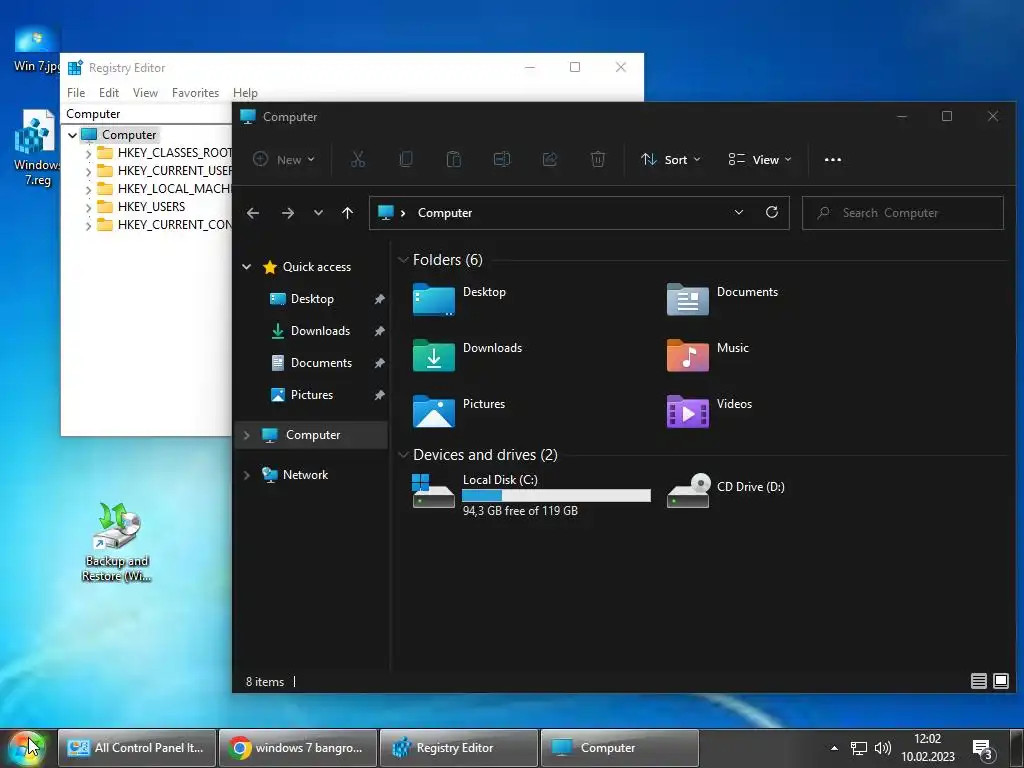Click the Rename icon in Explorer toolbar
The height and width of the screenshot is (768, 1024).
pos(502,159)
